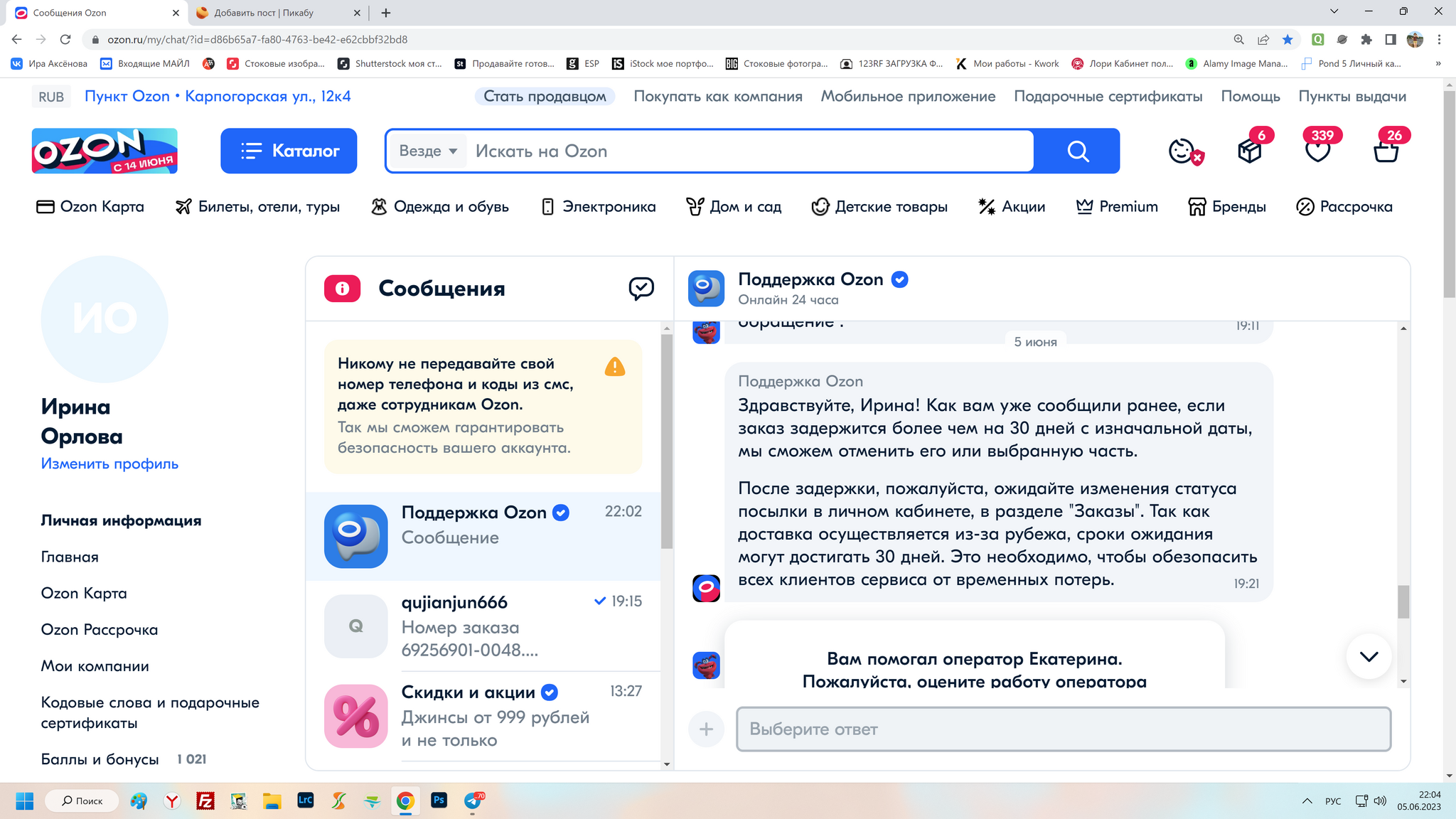This screenshot has height=819, width=1456.
Task: Click Покупать как компания link
Action: point(718,97)
